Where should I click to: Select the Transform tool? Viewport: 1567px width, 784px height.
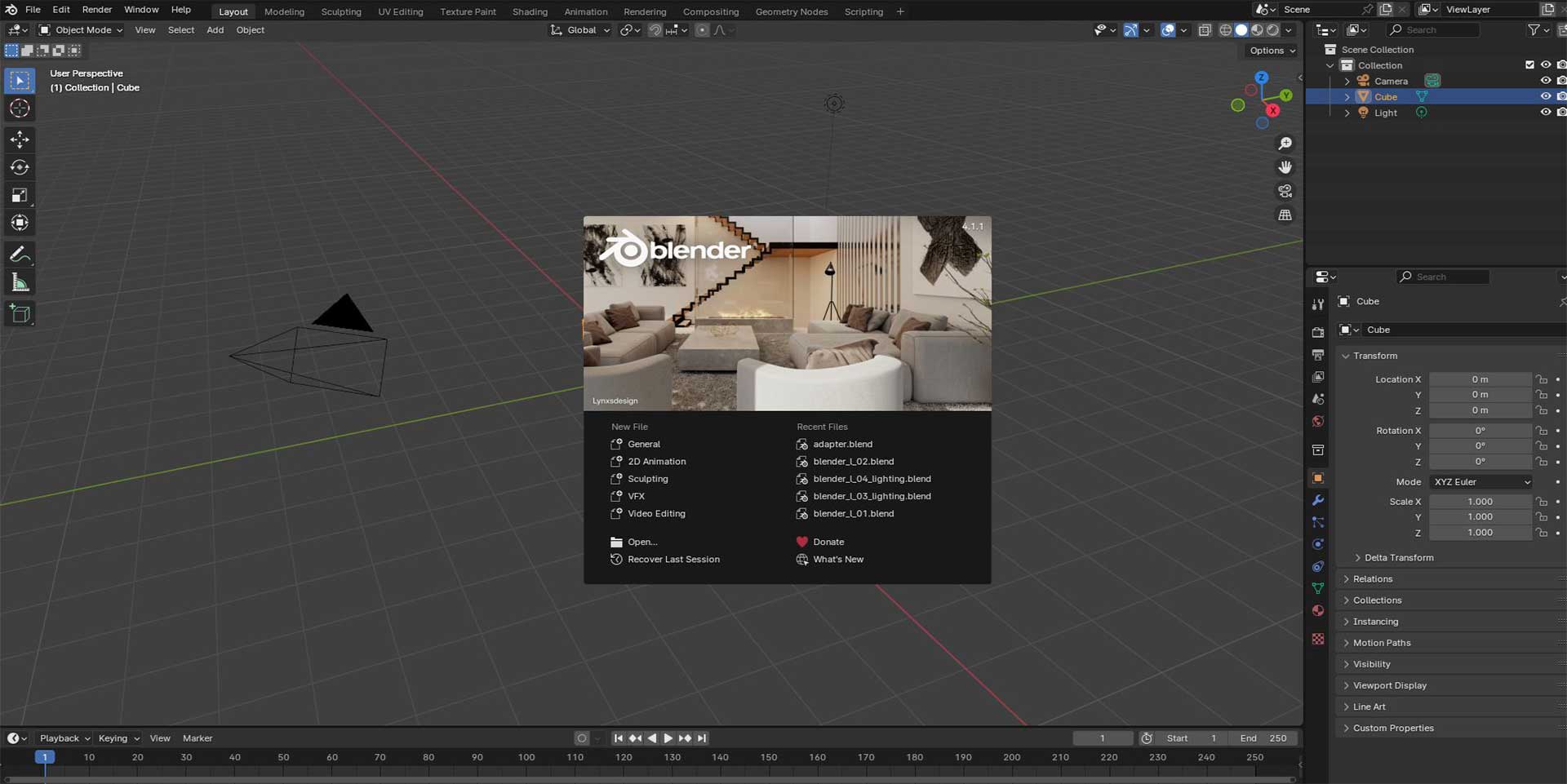pyautogui.click(x=20, y=223)
